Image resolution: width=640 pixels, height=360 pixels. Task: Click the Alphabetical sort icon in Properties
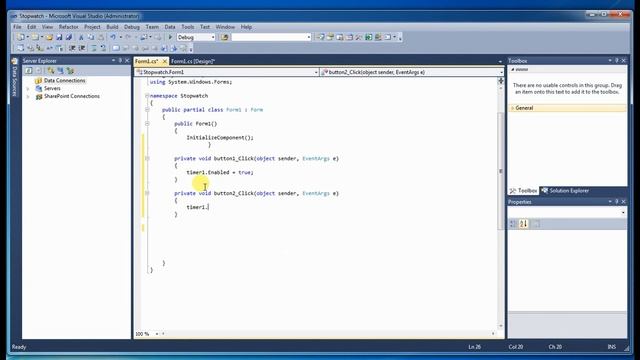pos(524,224)
